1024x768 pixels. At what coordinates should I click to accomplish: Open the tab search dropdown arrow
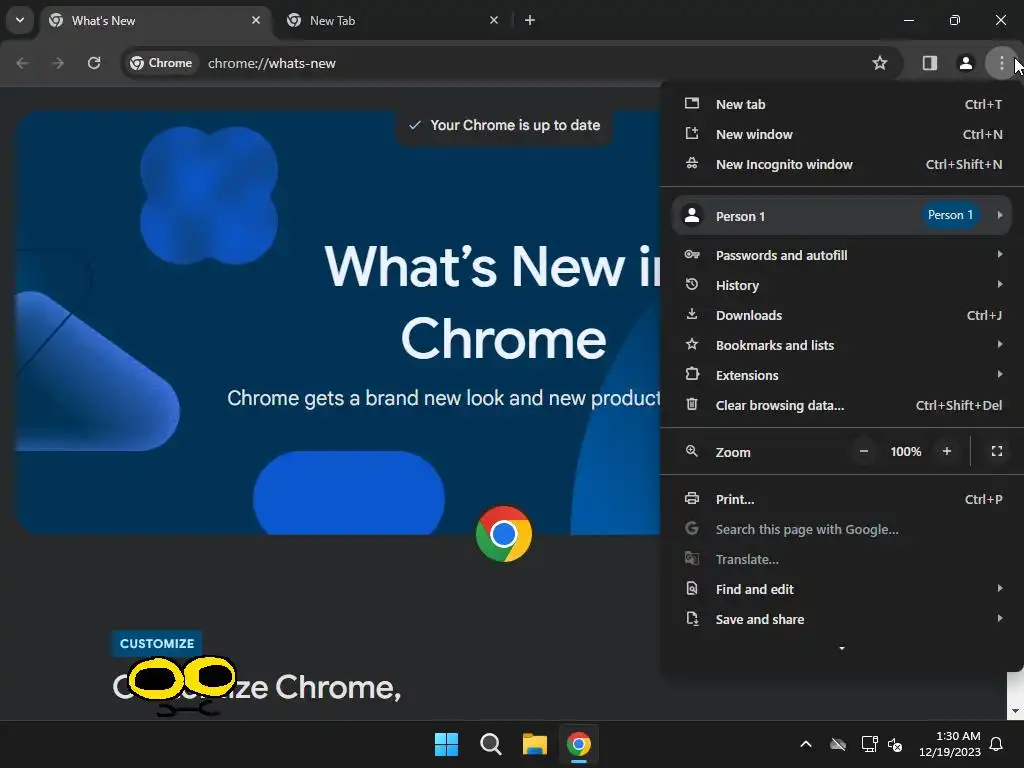tap(20, 20)
